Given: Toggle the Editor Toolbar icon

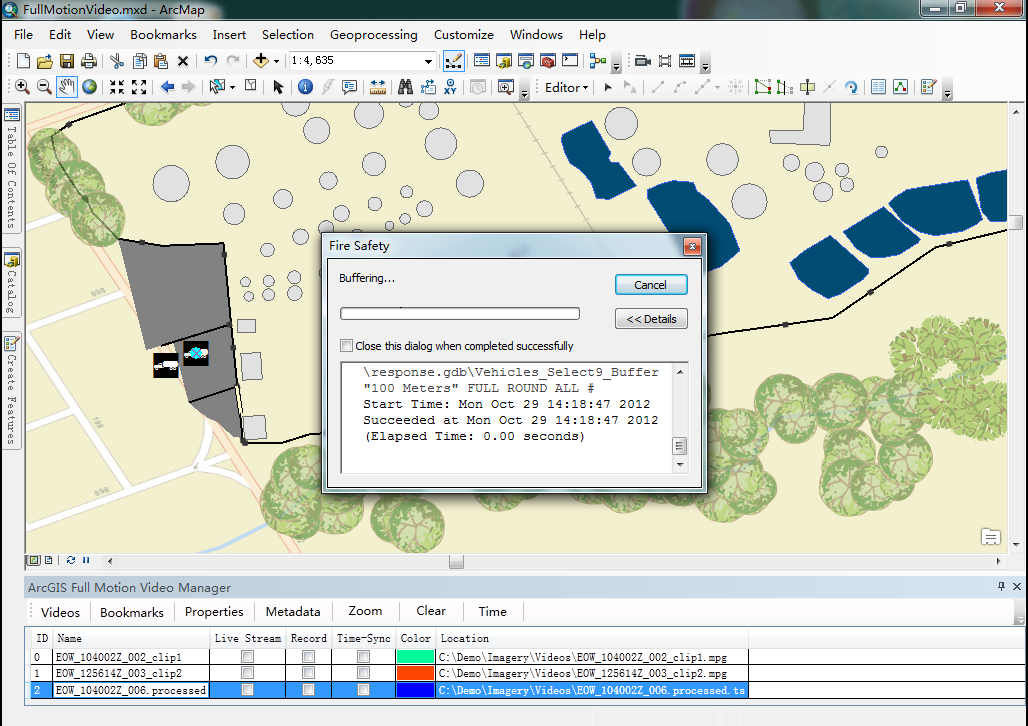Looking at the screenshot, I should click(454, 61).
